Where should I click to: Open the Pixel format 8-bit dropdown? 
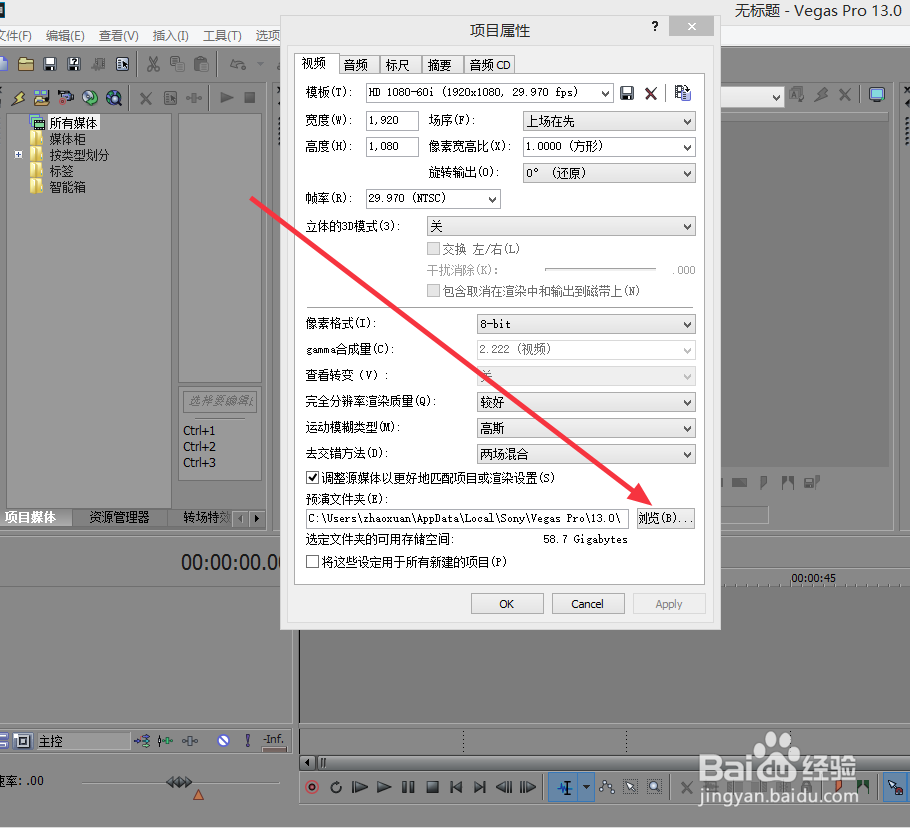click(x=586, y=324)
